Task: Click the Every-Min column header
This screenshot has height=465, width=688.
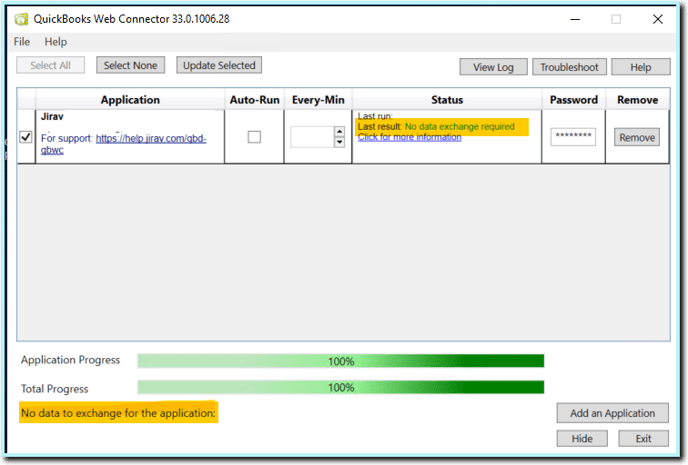Action: click(x=318, y=100)
